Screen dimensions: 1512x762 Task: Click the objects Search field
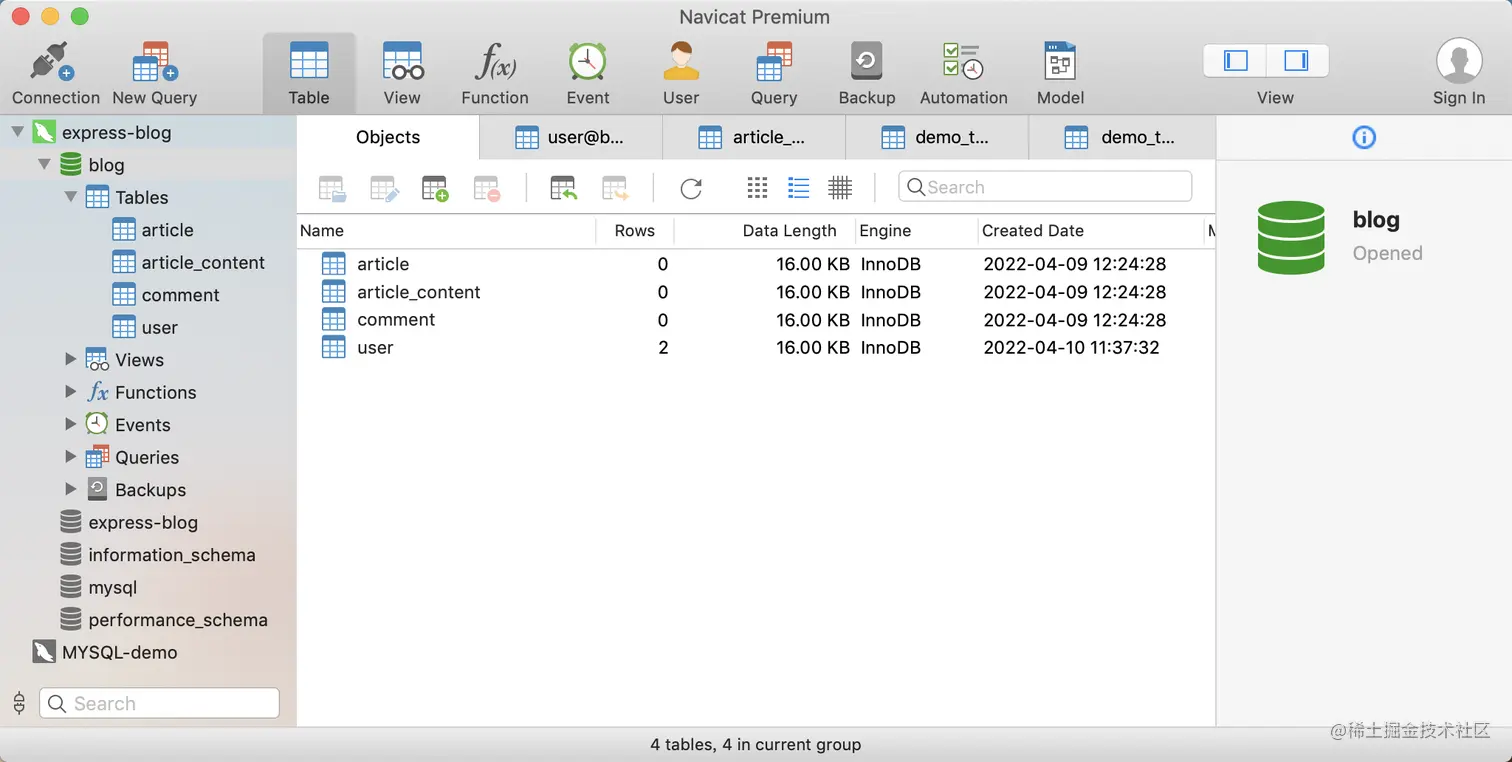(x=1045, y=187)
